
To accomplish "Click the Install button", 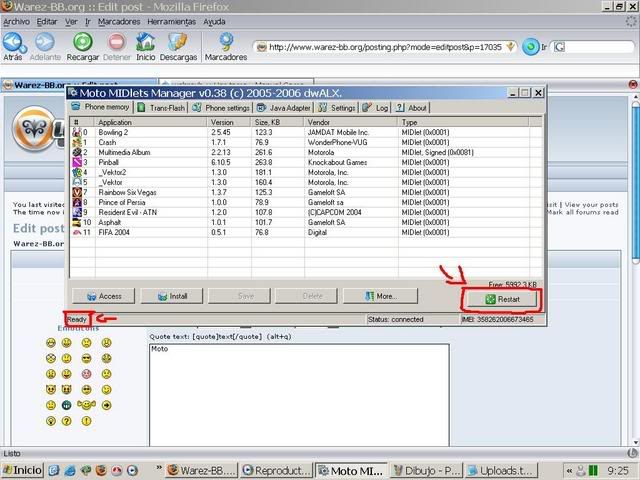I will click(172, 296).
